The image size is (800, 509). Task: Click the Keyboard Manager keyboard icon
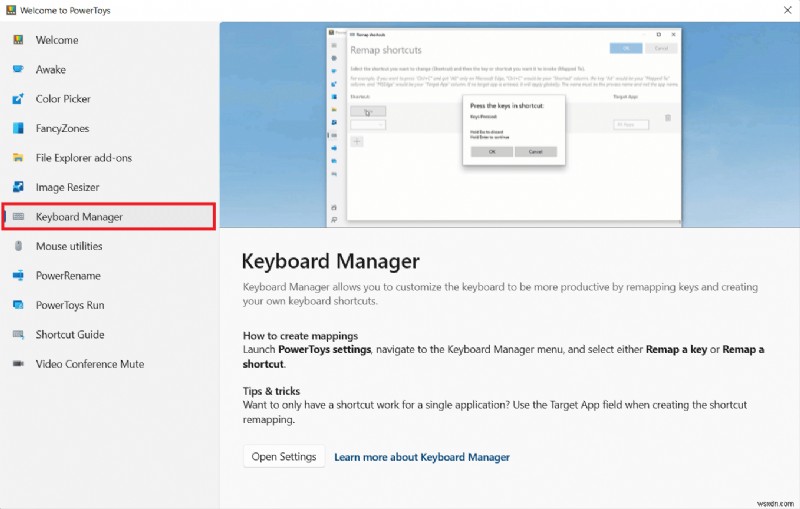(18, 217)
